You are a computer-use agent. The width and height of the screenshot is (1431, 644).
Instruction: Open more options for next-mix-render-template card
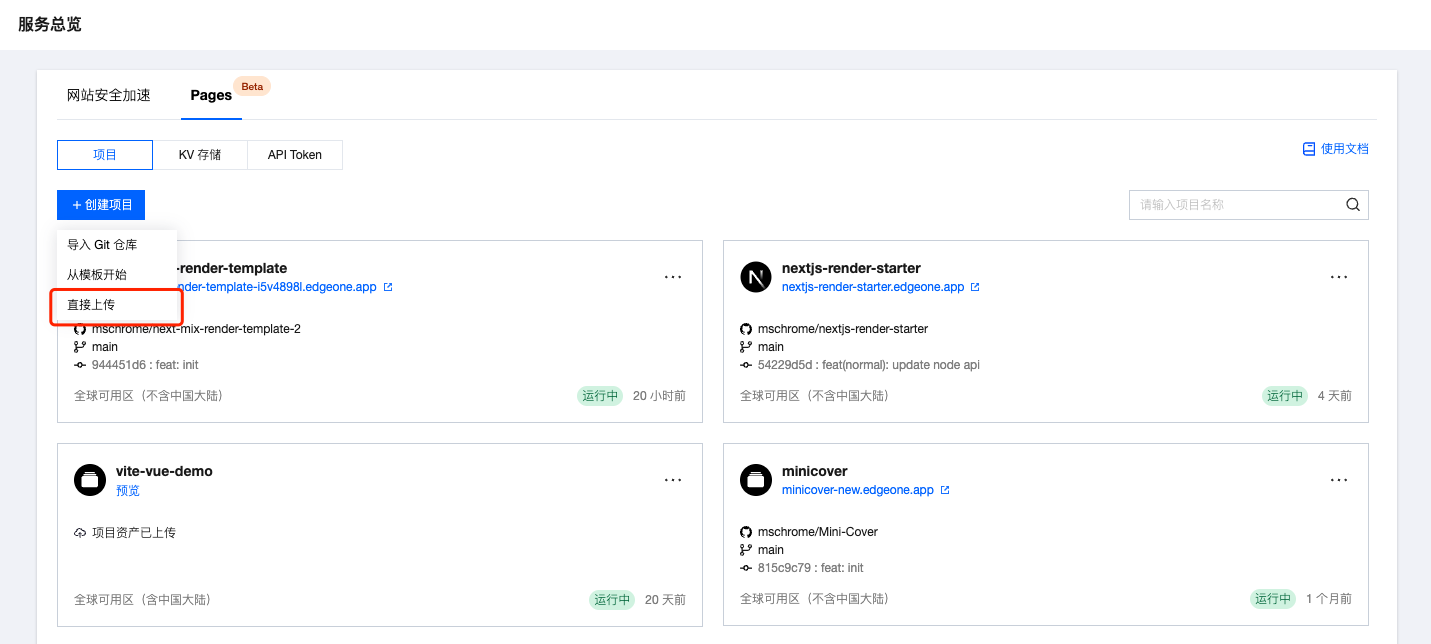tap(673, 277)
